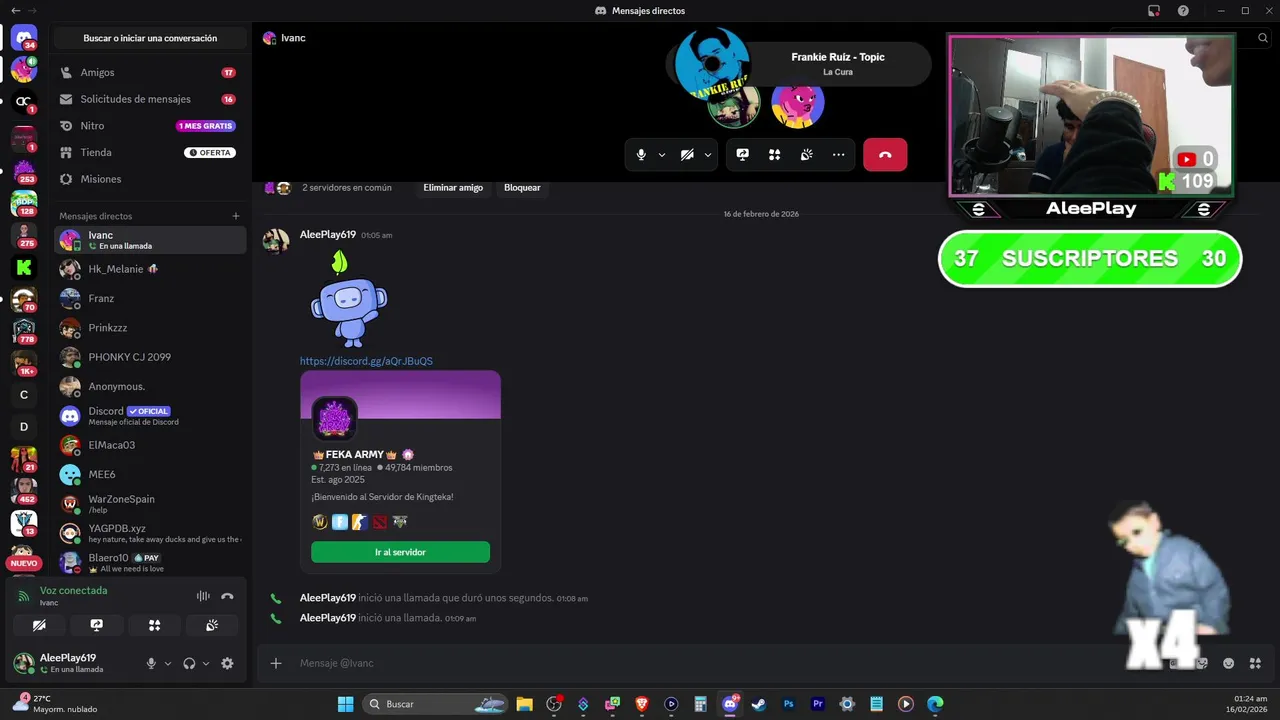Open YAGPDB.xyz conversation
The height and width of the screenshot is (720, 1280).
tap(150, 533)
